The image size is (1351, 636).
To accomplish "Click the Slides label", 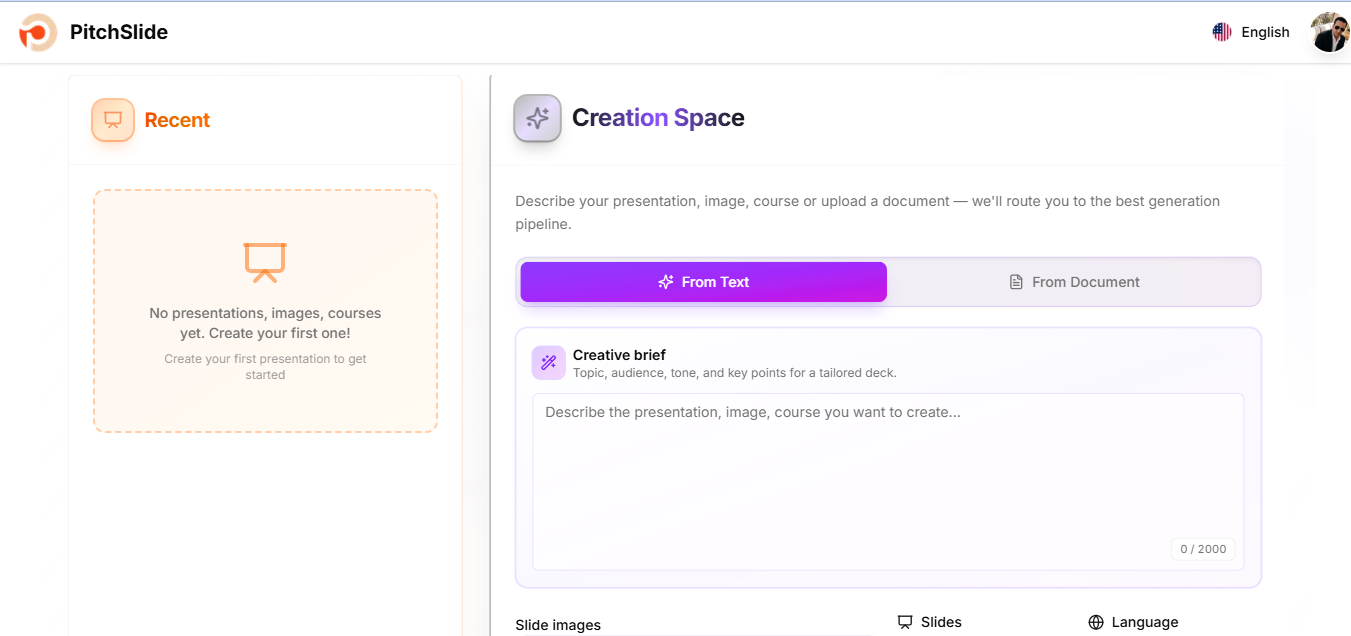I will [941, 622].
